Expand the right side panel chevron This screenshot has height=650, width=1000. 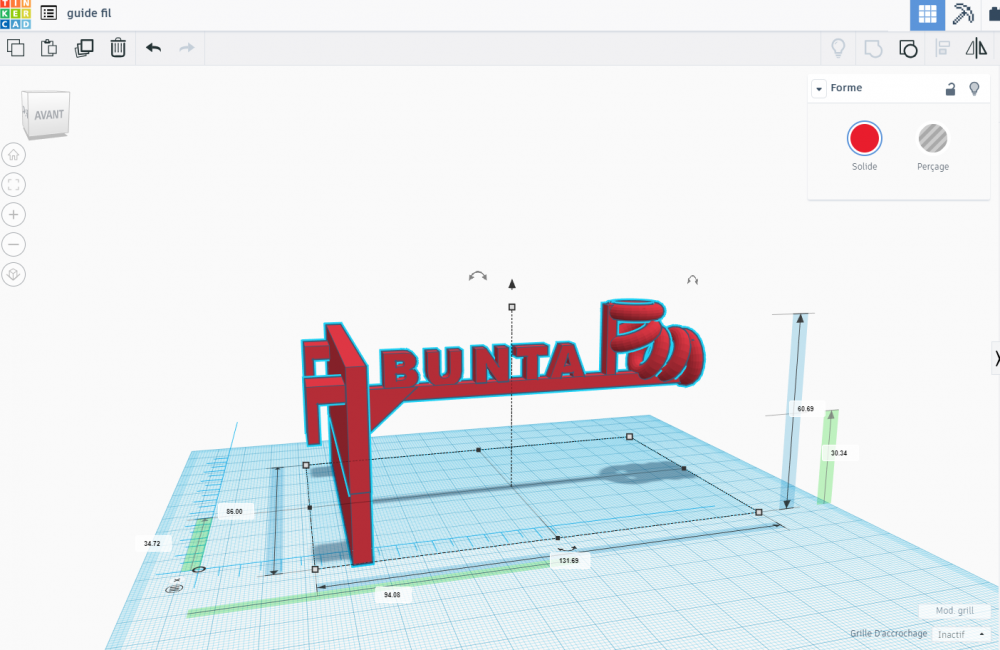tap(996, 358)
